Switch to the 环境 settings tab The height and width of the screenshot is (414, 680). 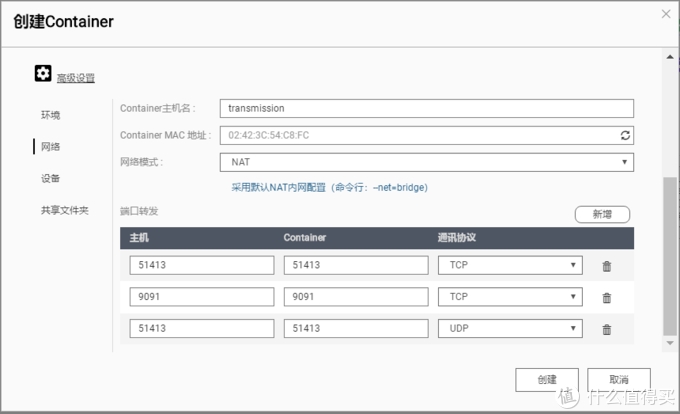click(50, 115)
